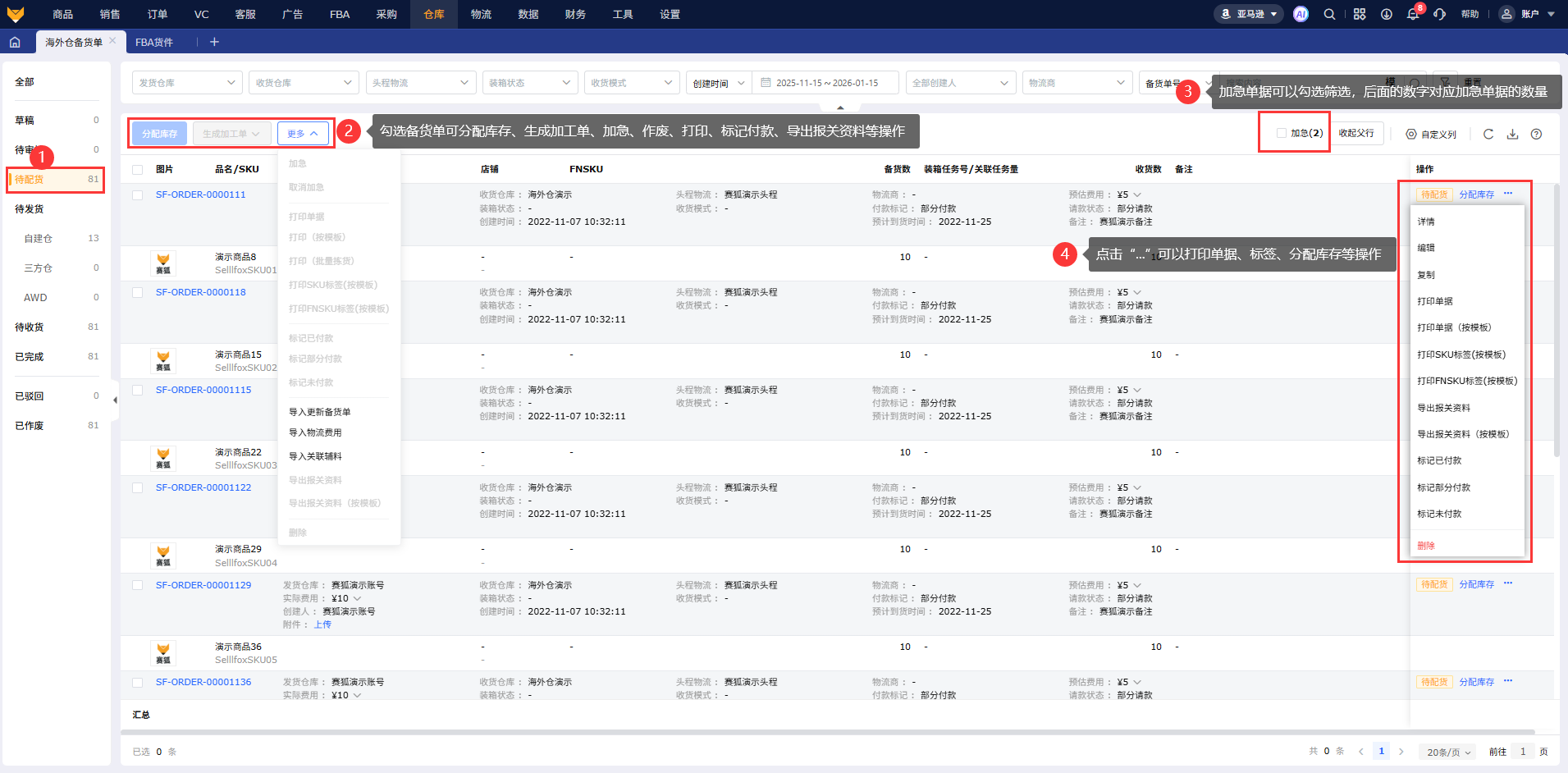Check the box for SF-ORDER-0000111
Screen dimensions: 1568x773
click(x=138, y=195)
